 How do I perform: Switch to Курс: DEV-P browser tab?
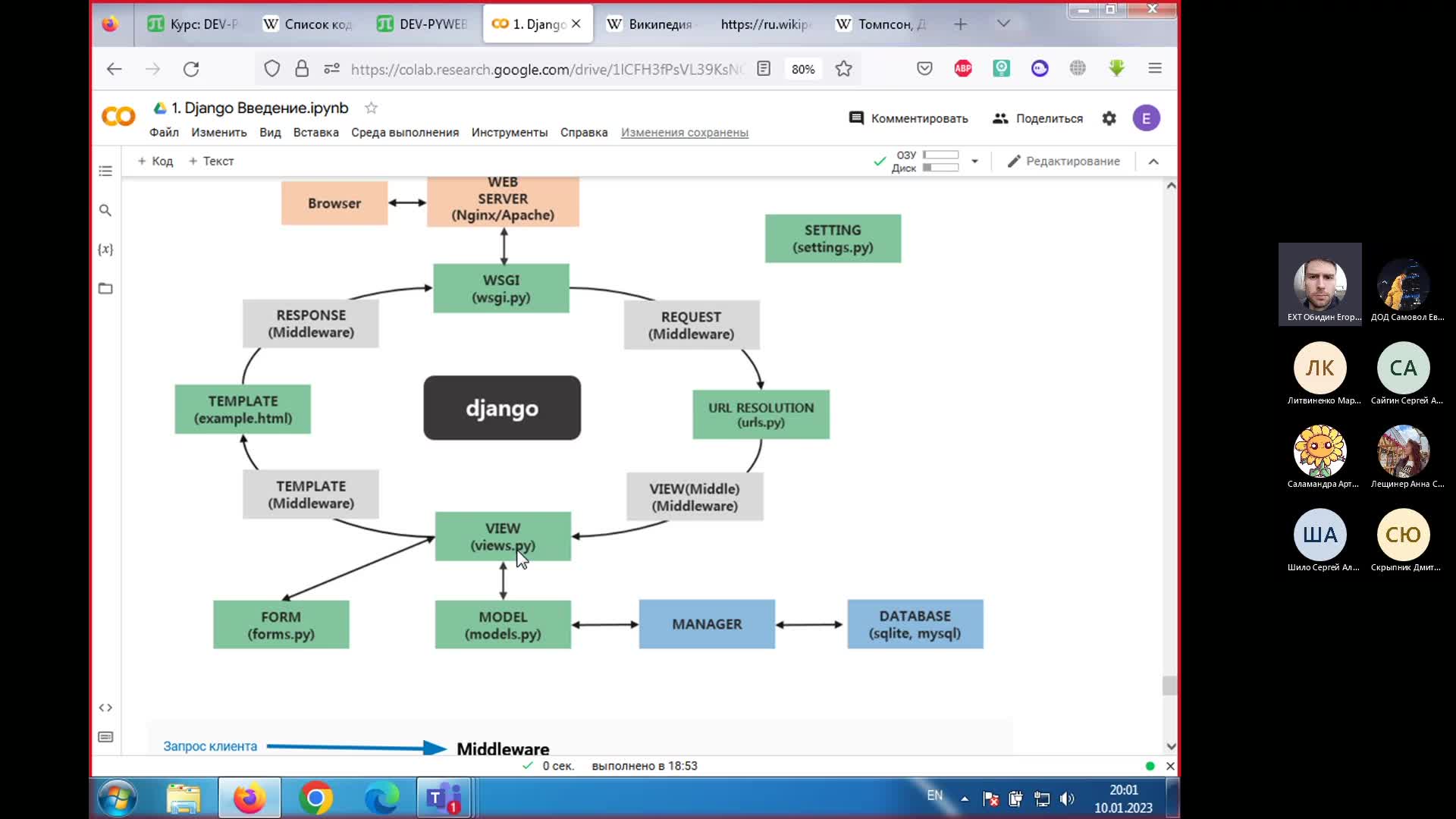(x=193, y=24)
